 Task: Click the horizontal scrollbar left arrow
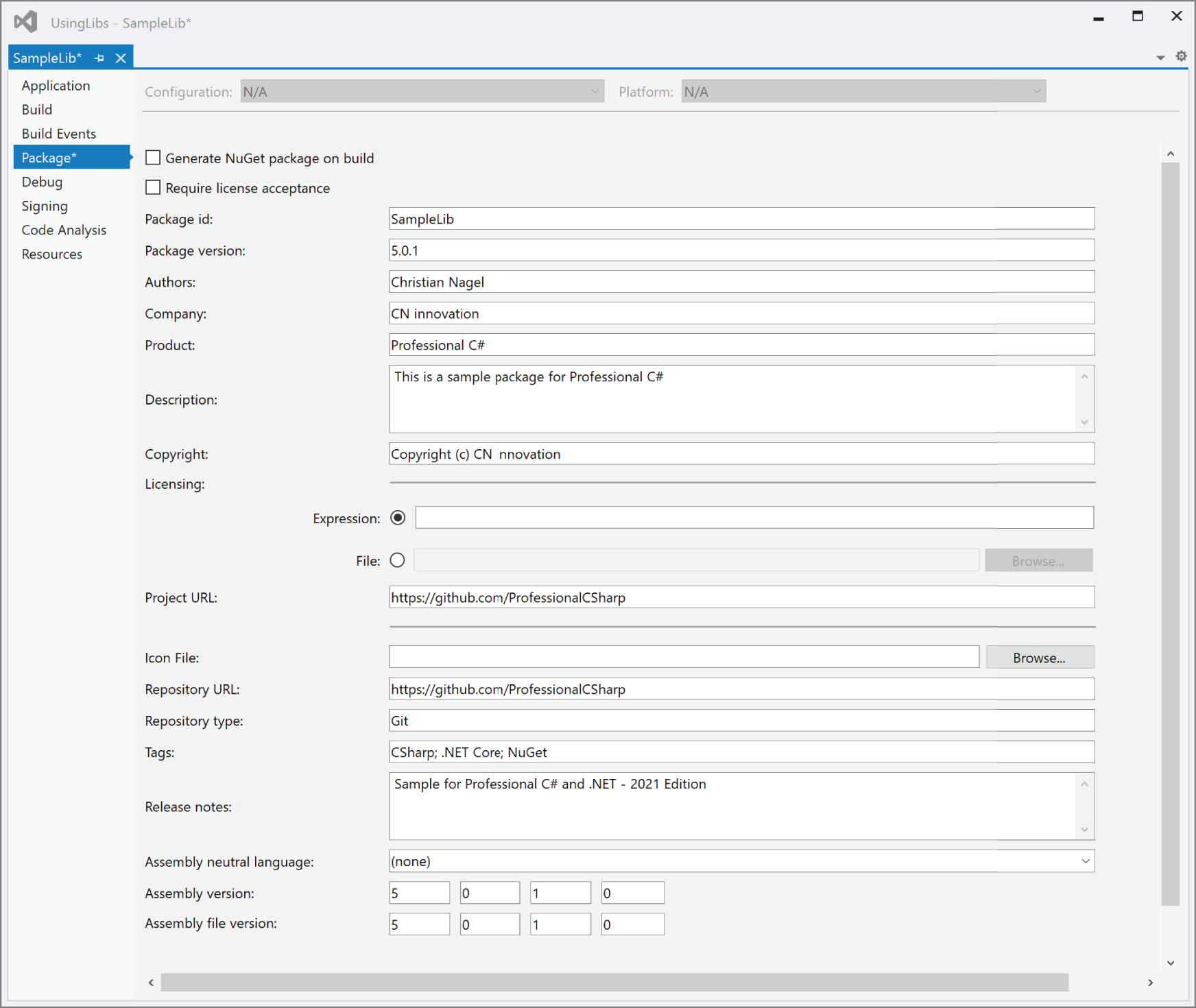(x=150, y=982)
